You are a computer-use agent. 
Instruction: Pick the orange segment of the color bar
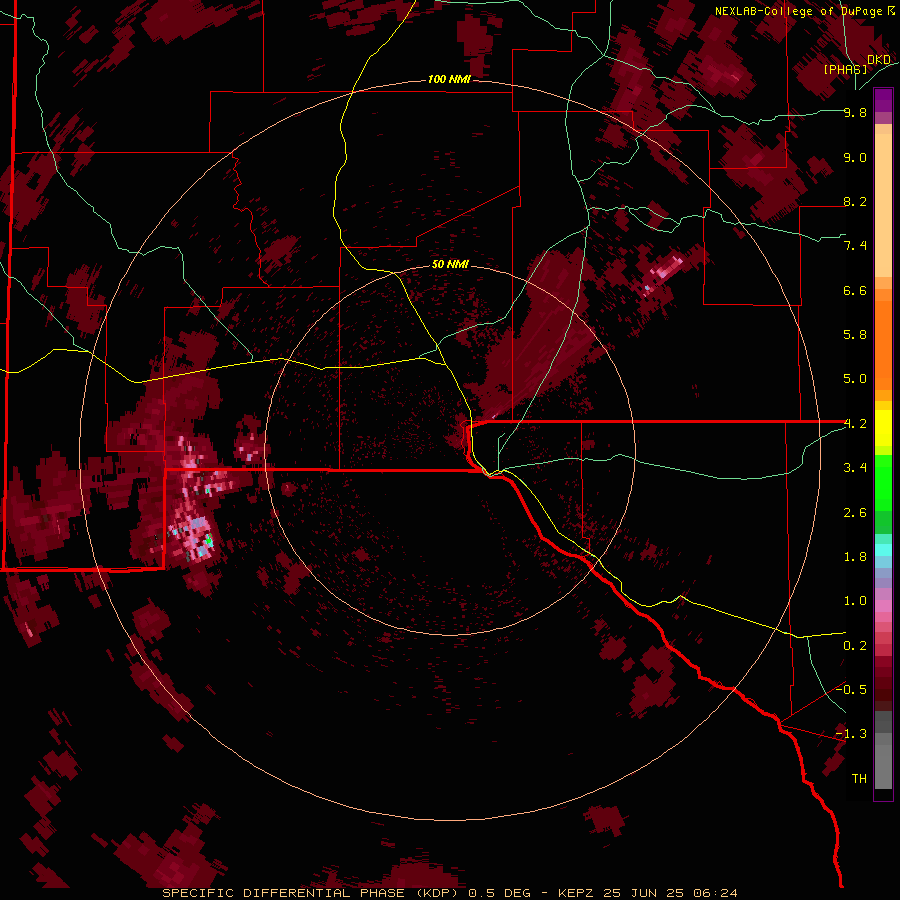point(883,346)
